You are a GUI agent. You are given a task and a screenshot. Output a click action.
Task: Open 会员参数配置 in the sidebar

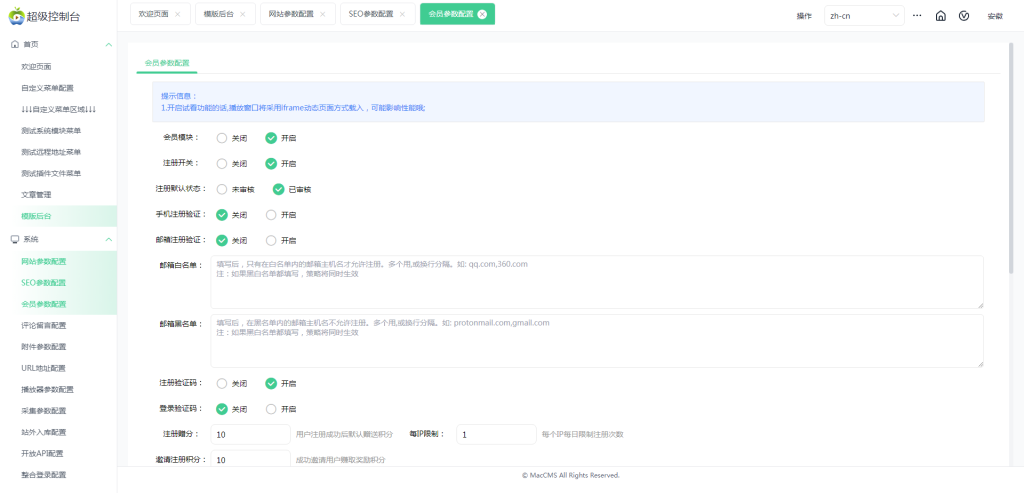59,304
